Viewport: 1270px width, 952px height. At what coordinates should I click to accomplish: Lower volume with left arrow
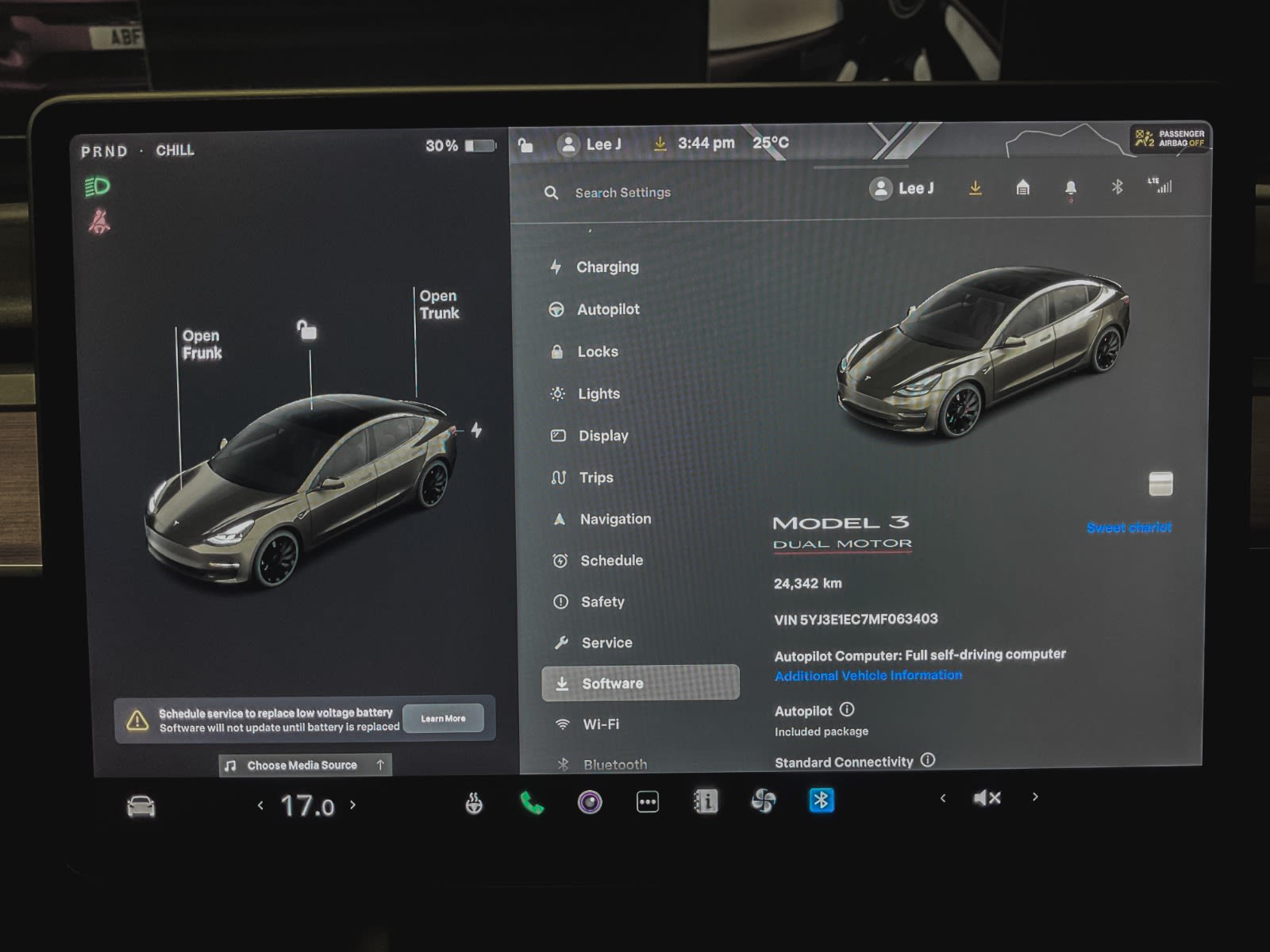tap(943, 798)
